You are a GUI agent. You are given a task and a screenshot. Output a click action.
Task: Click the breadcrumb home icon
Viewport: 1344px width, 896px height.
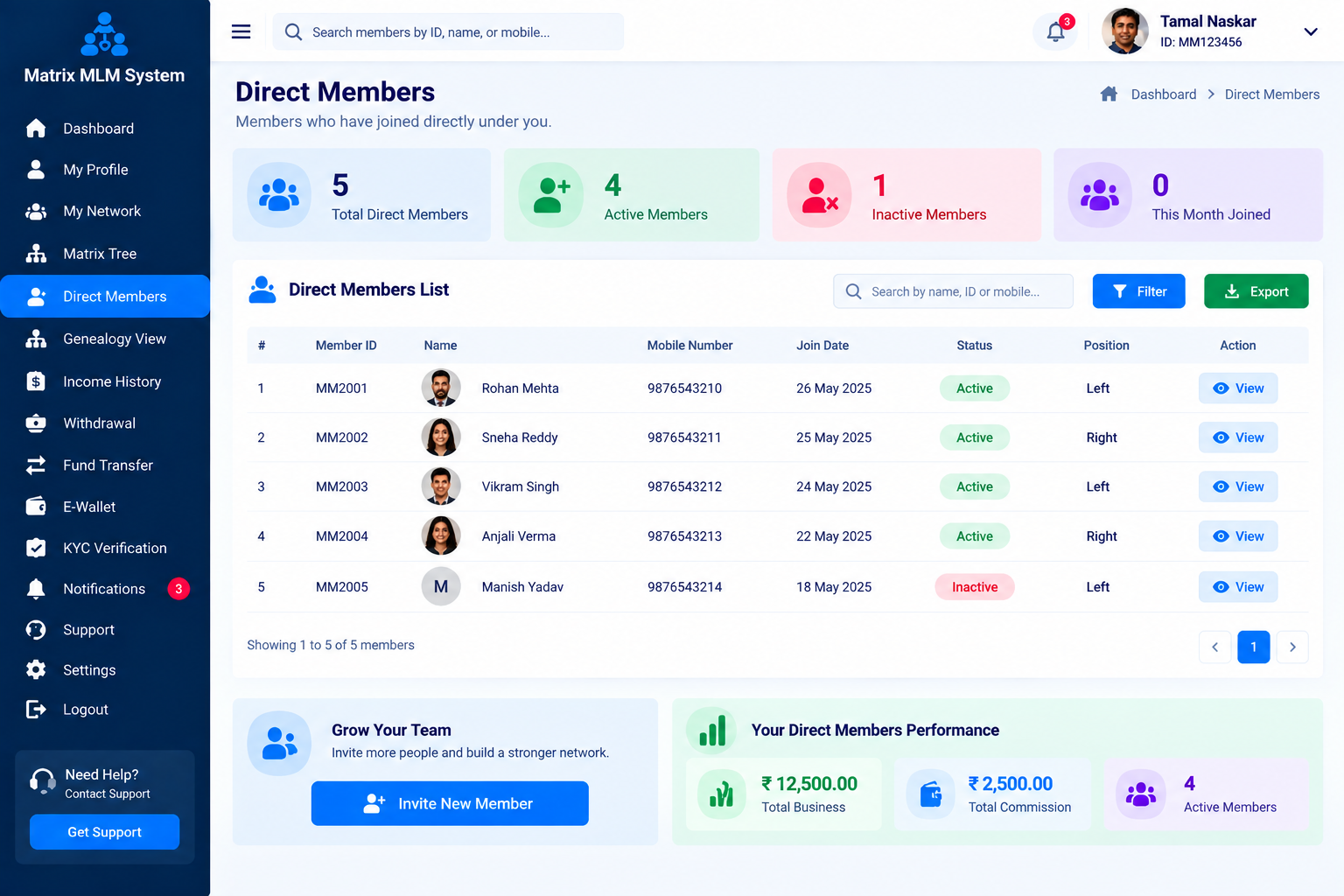click(1109, 94)
